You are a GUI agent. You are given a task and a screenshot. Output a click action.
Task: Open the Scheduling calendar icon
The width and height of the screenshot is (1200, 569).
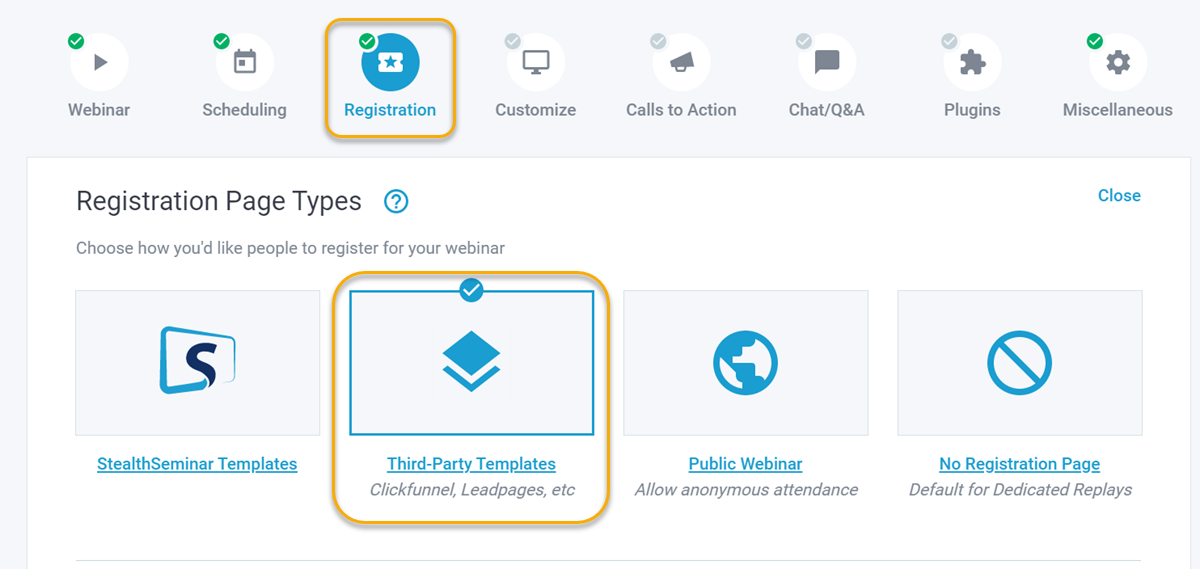pos(245,62)
